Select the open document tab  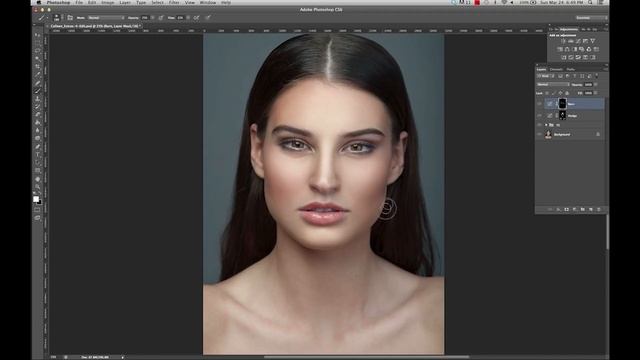point(95,26)
